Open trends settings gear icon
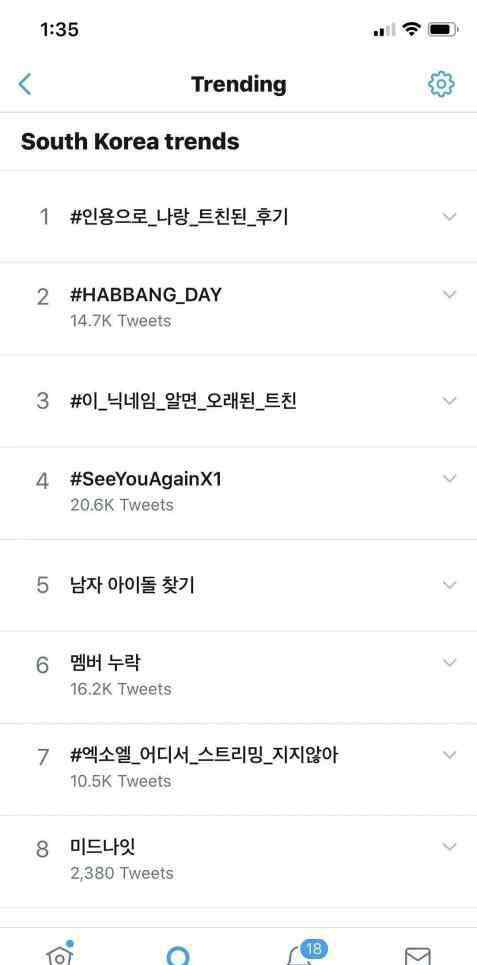 coord(441,84)
